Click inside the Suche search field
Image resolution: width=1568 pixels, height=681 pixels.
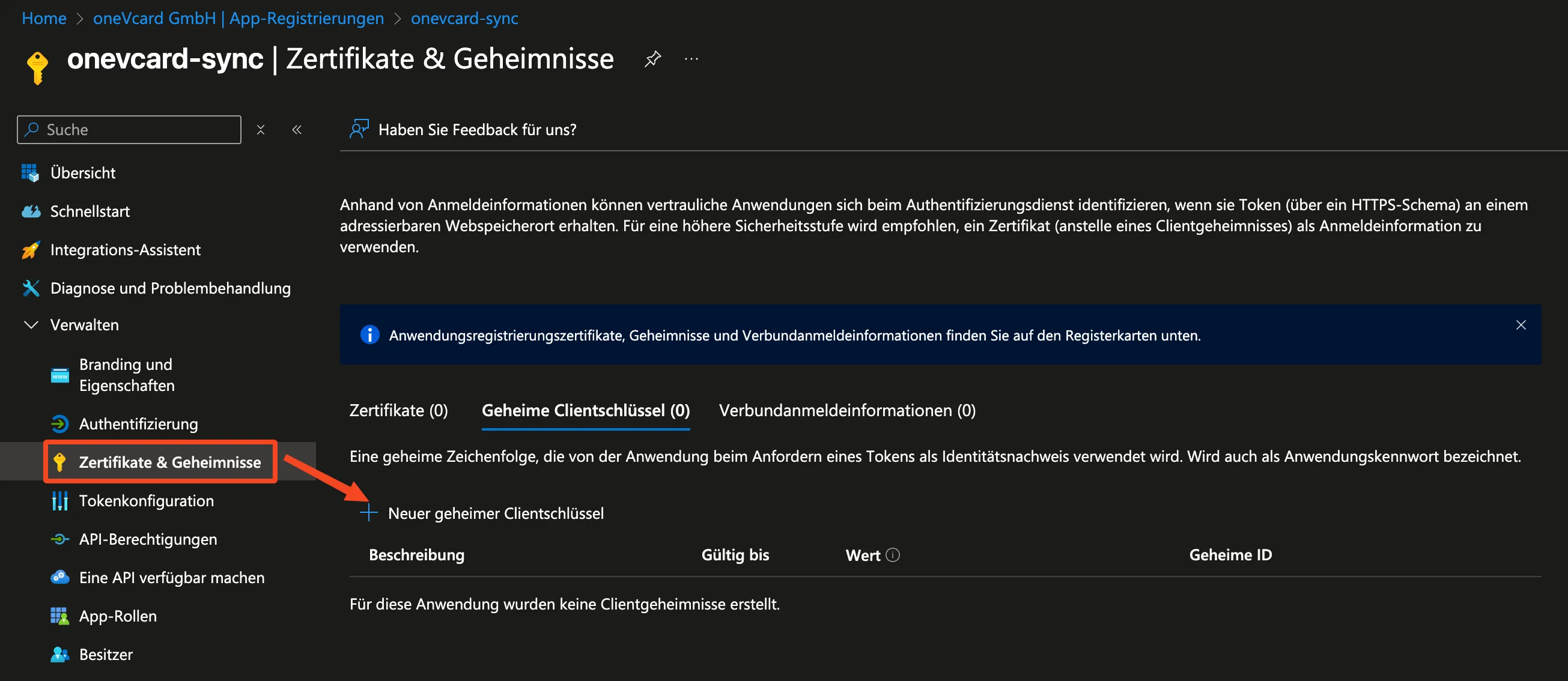coord(128,130)
